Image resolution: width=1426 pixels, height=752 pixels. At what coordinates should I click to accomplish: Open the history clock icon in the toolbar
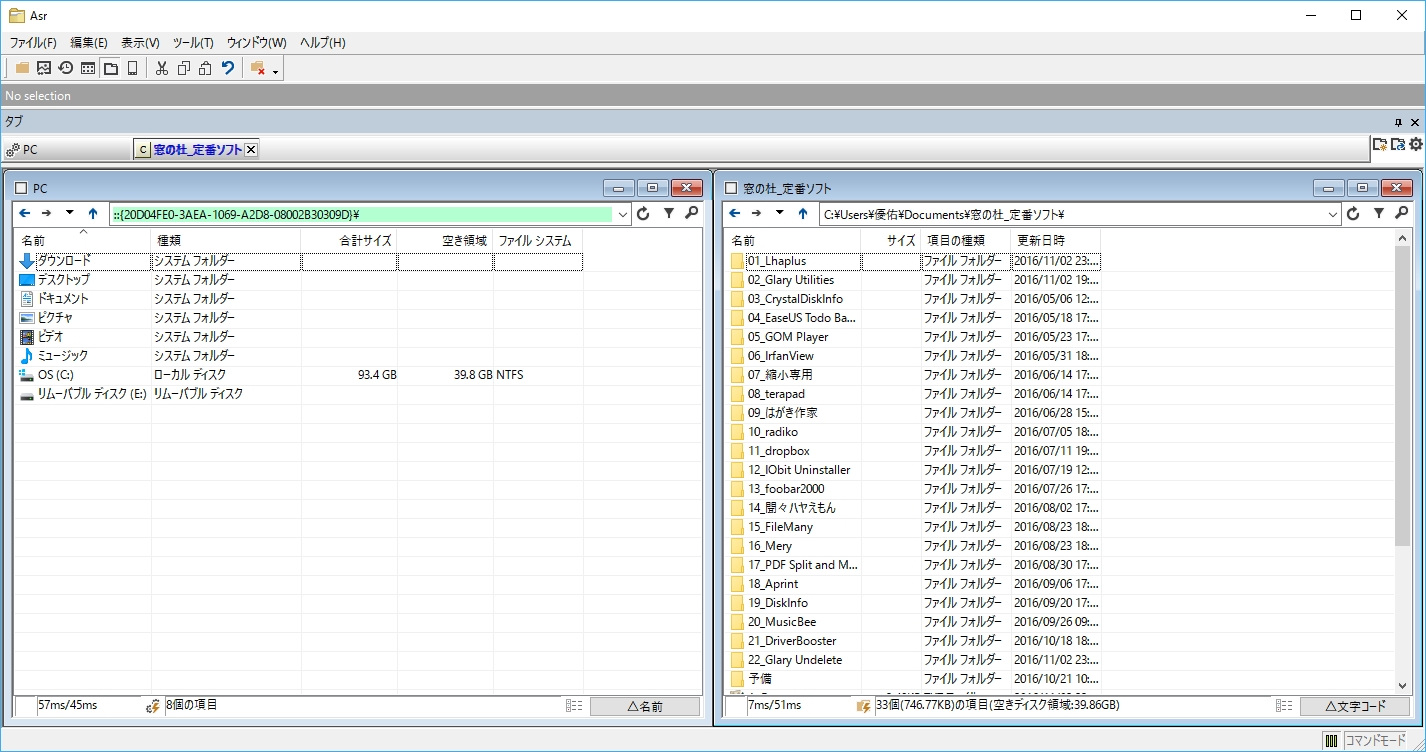tap(66, 68)
